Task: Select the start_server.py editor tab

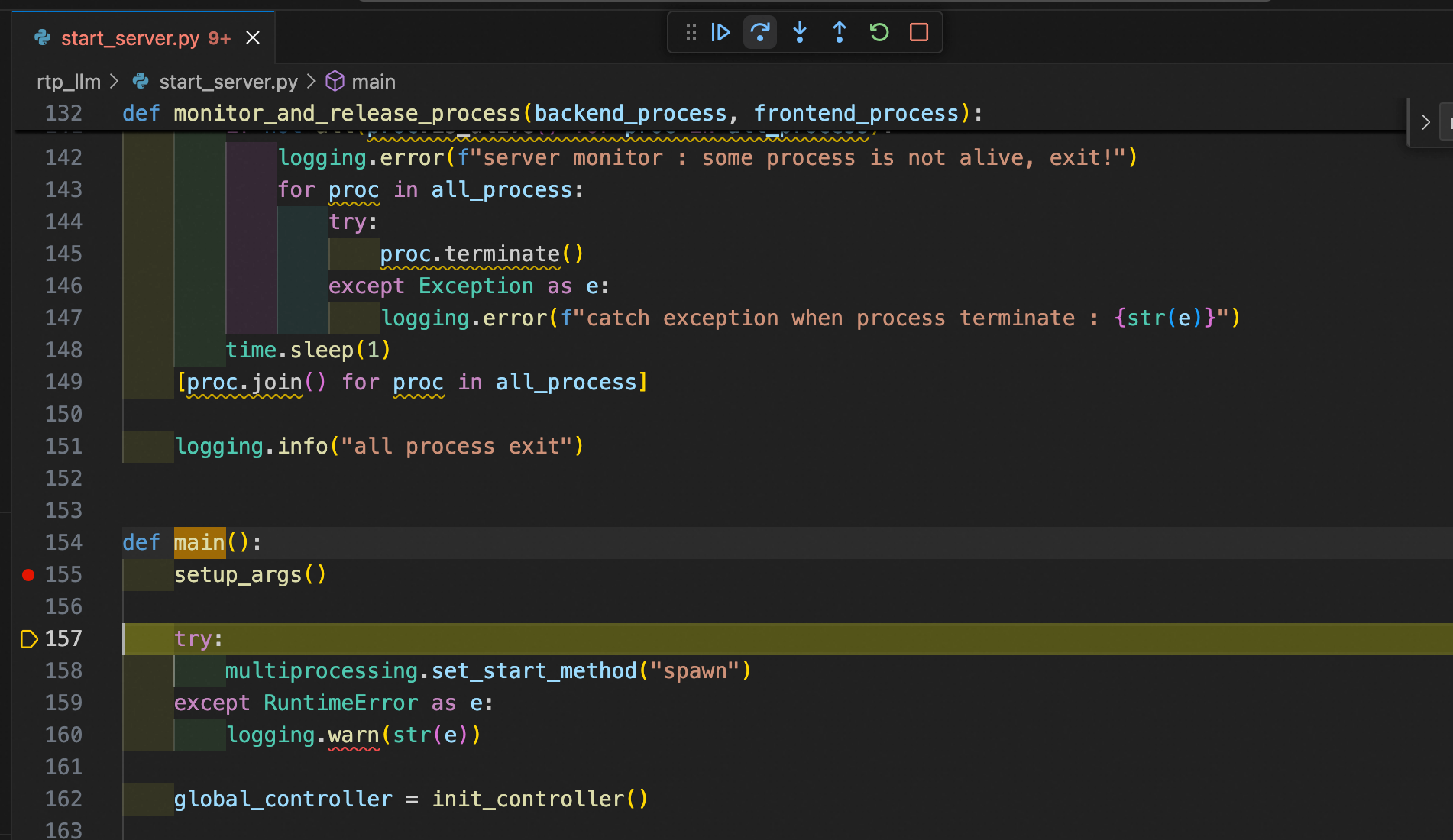Action: point(130,38)
